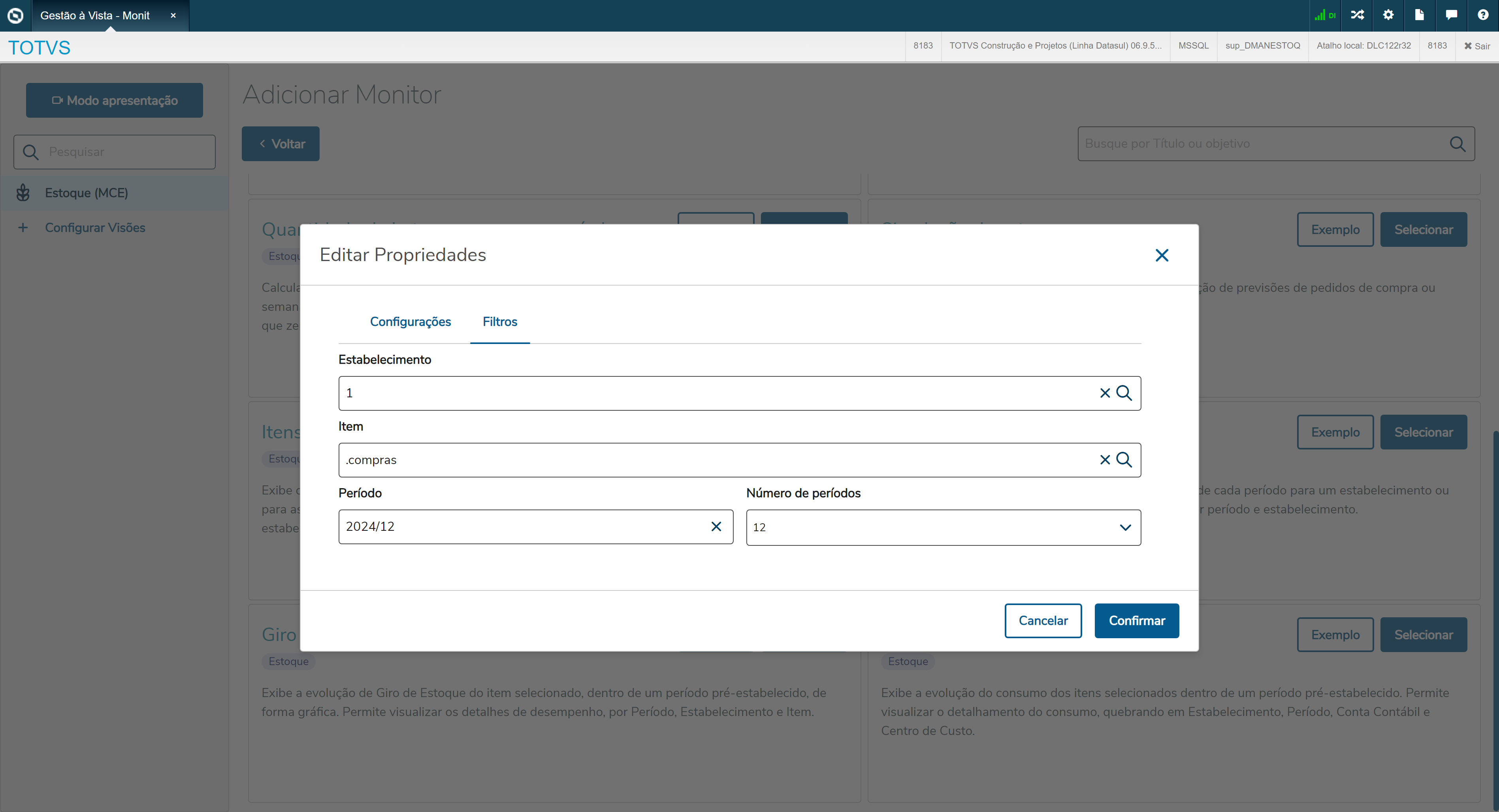1499x812 pixels.
Task: Clear the Estabelecimento field value
Action: 1104,393
